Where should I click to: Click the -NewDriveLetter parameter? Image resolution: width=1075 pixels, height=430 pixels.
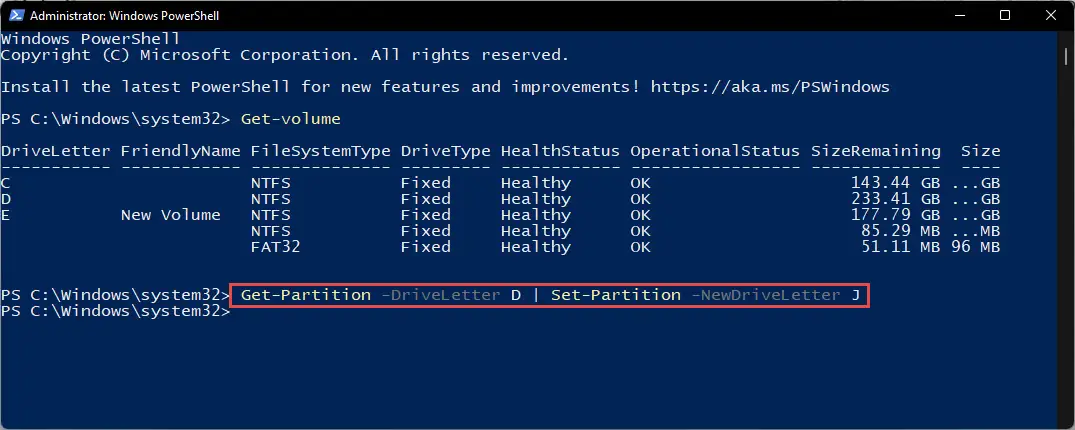766,295
